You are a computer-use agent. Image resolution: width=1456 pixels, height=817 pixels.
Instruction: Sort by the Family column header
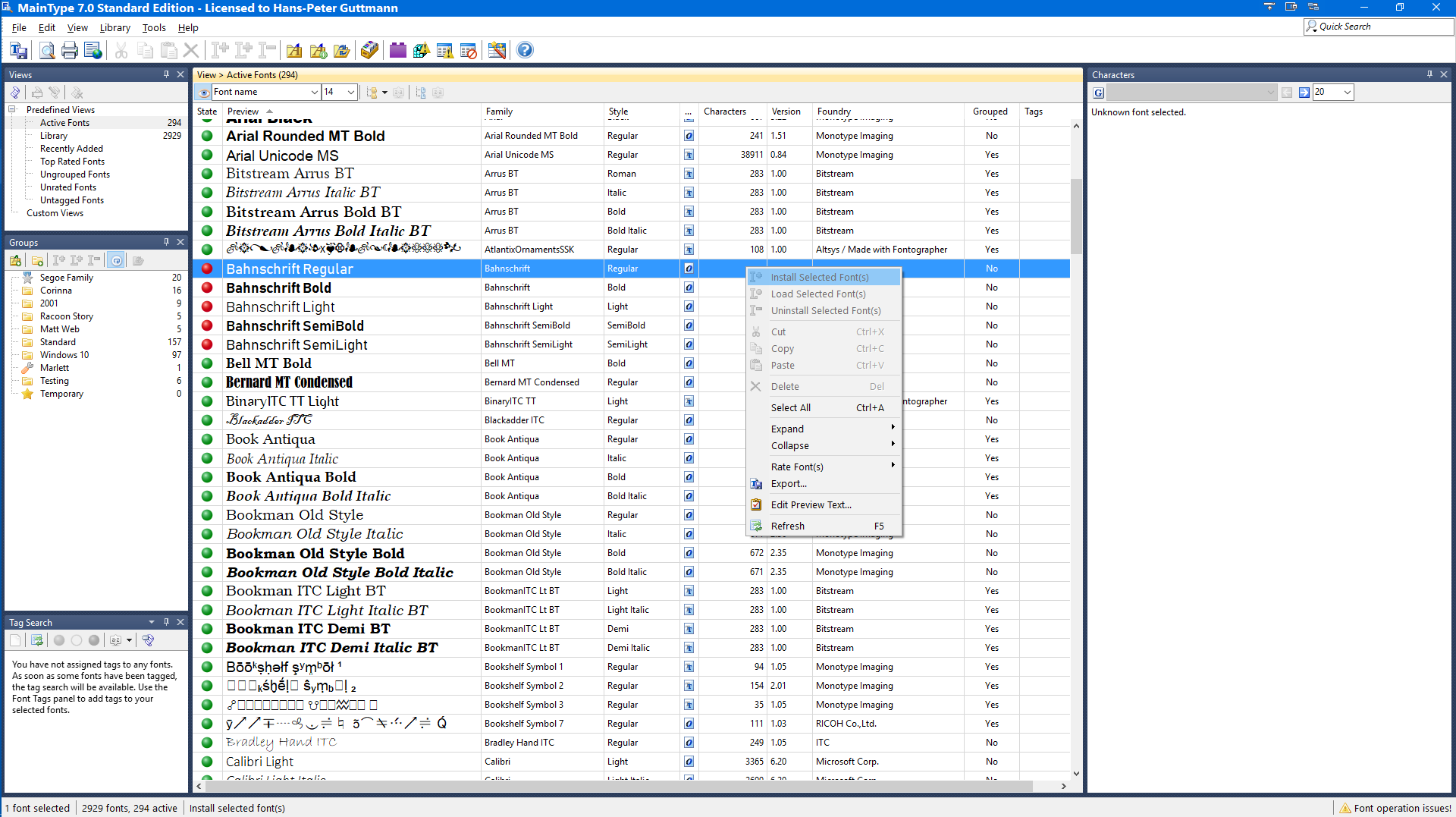tap(543, 112)
